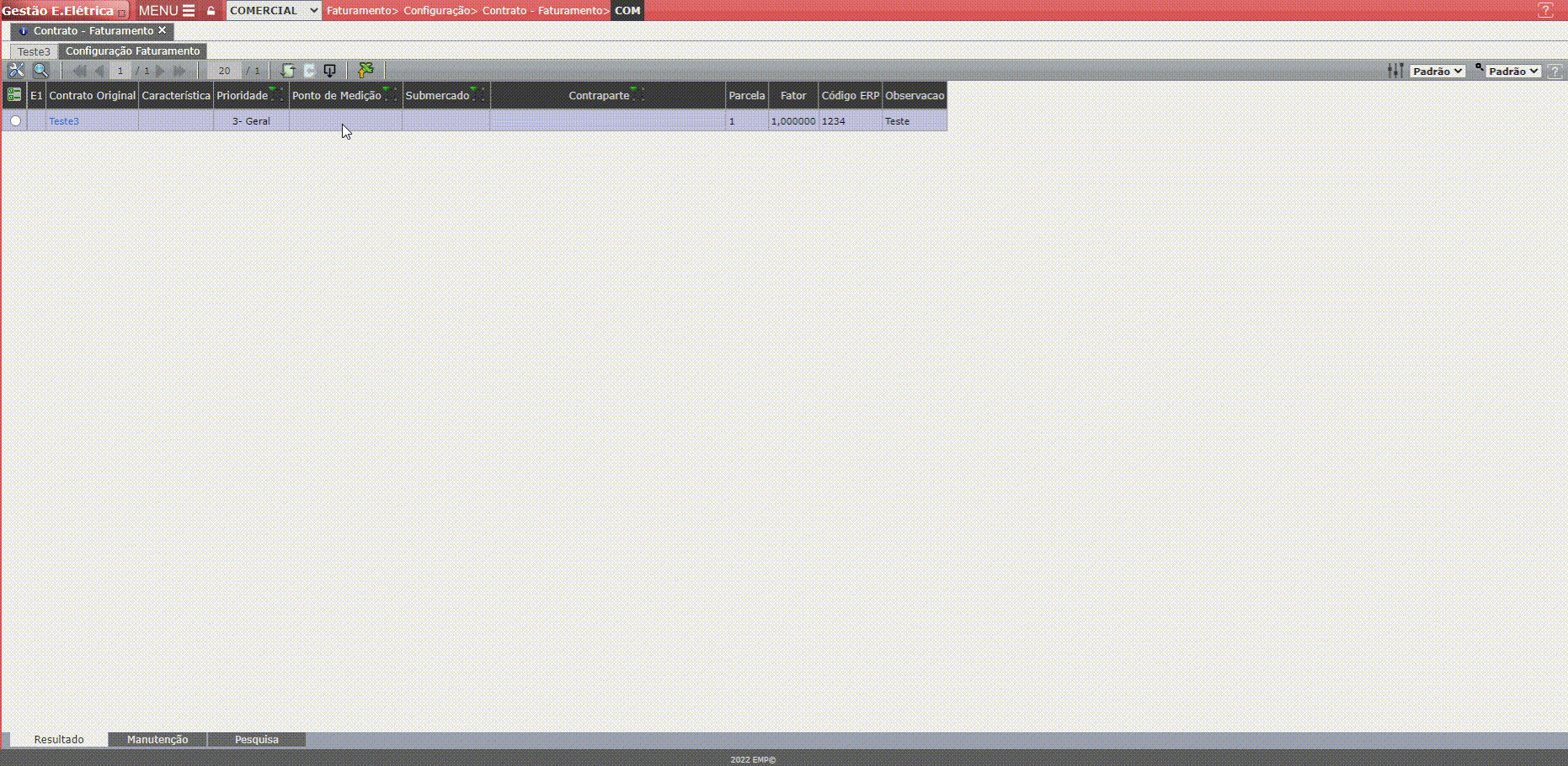The width and height of the screenshot is (1568, 766).
Task: Open the Teste3 tab
Action: (x=34, y=51)
